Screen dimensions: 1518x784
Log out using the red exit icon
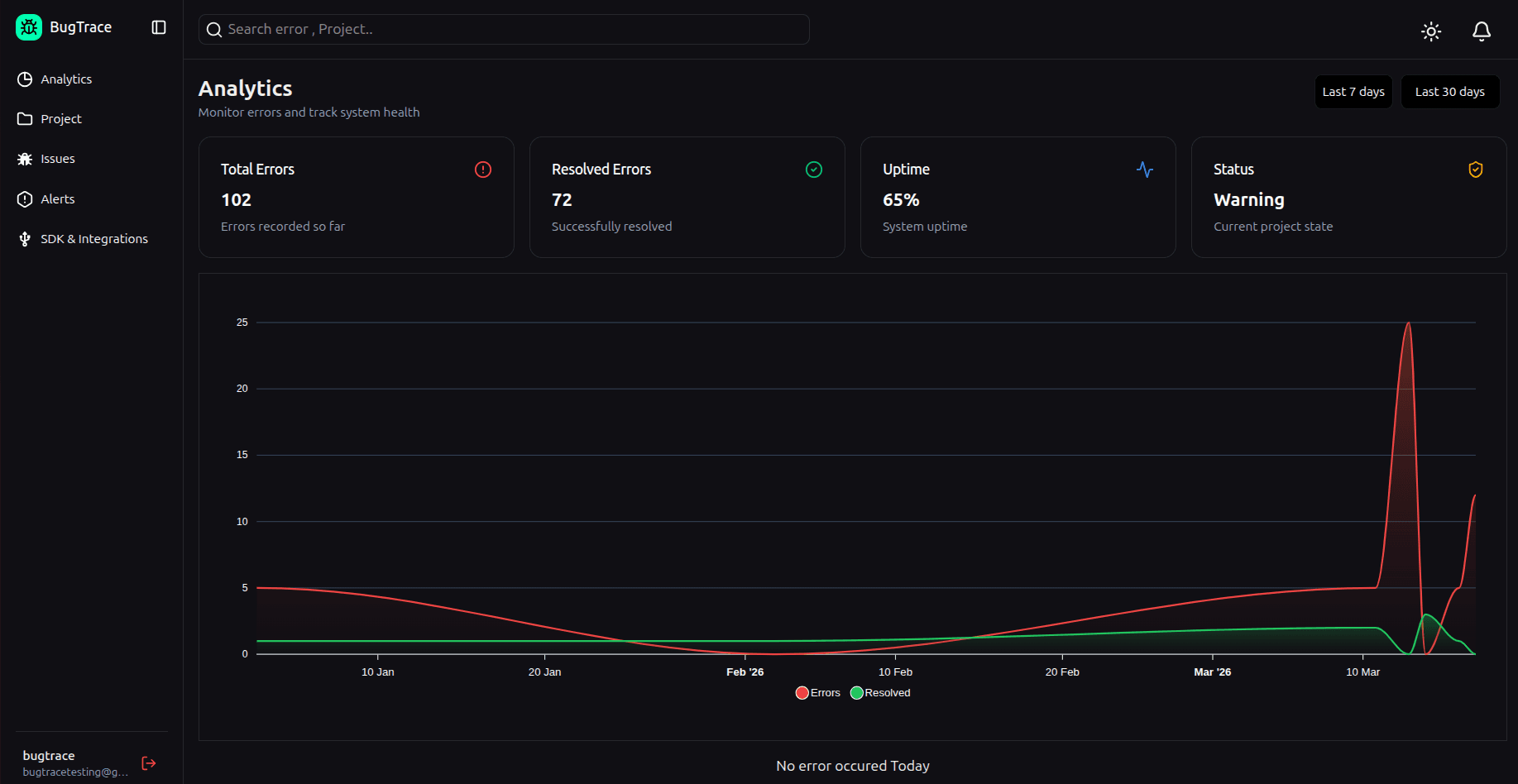click(149, 763)
